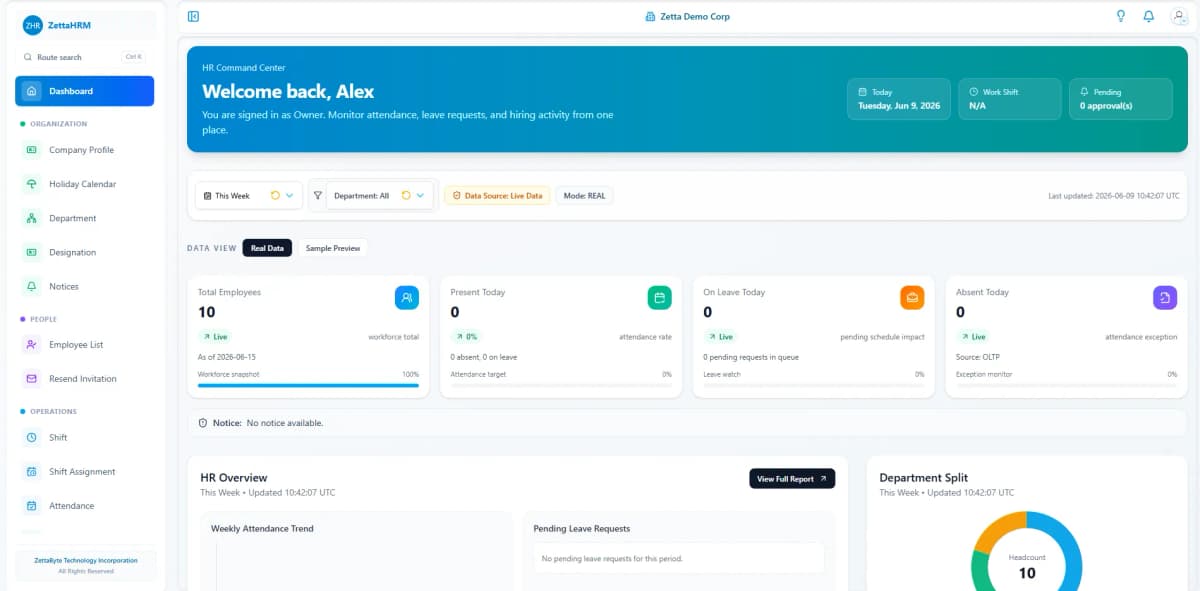Switch data view to Real Data

tap(267, 248)
